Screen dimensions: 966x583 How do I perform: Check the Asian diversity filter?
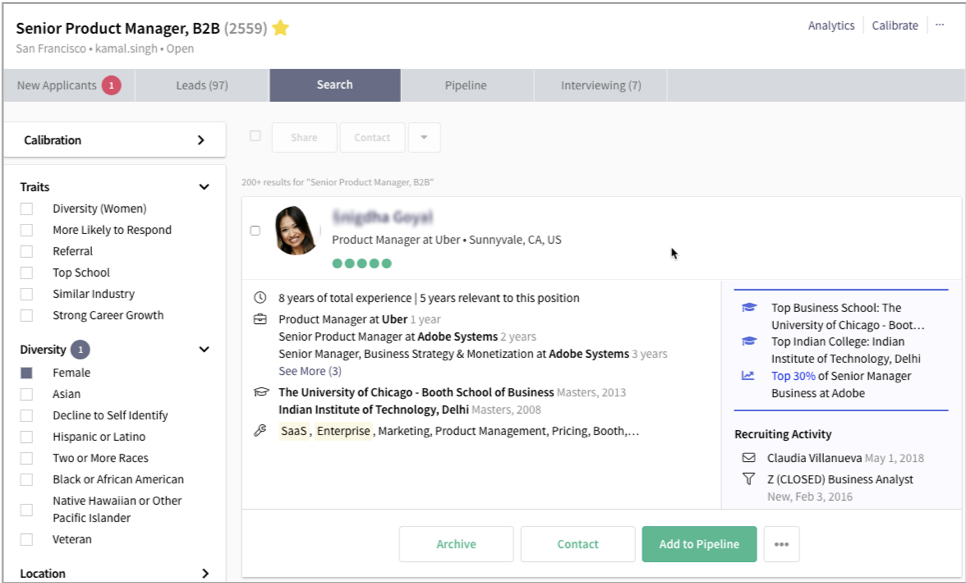tap(26, 394)
